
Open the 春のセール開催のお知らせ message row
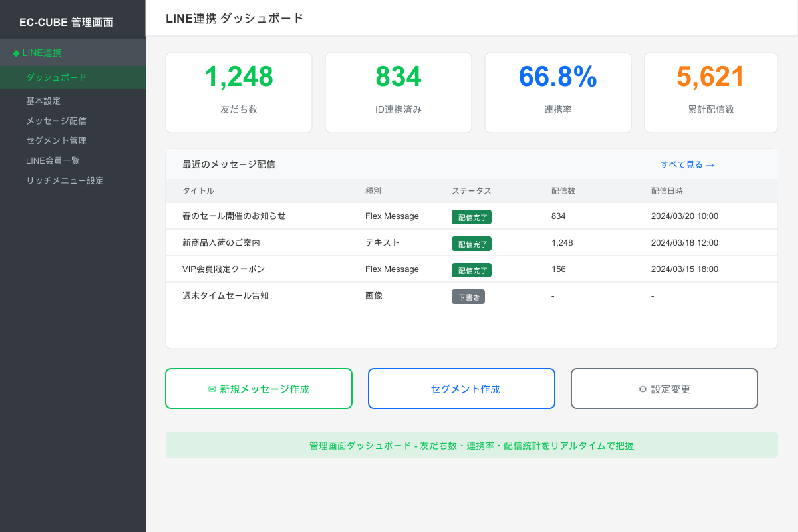[x=471, y=216]
